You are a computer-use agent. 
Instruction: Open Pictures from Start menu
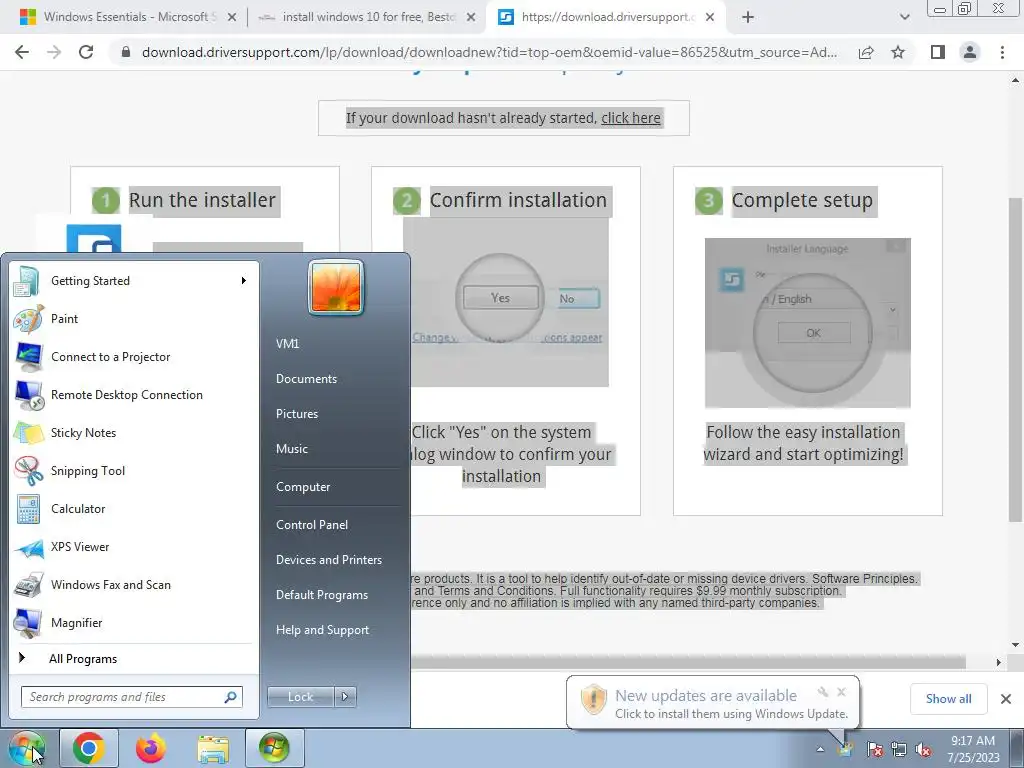(296, 414)
